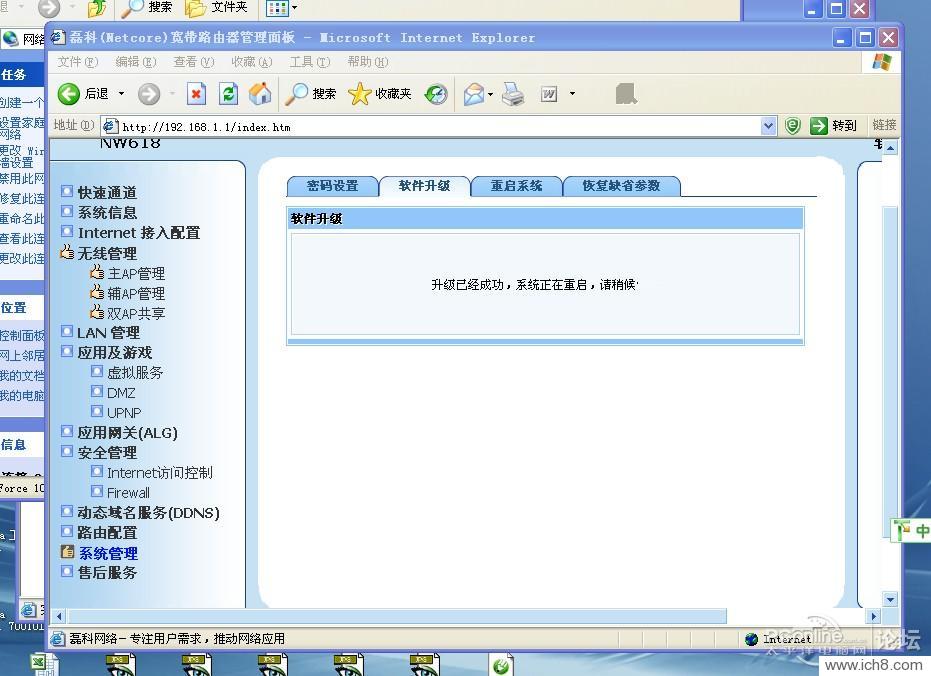Open Favorites star icon
The width and height of the screenshot is (931, 676).
[360, 94]
